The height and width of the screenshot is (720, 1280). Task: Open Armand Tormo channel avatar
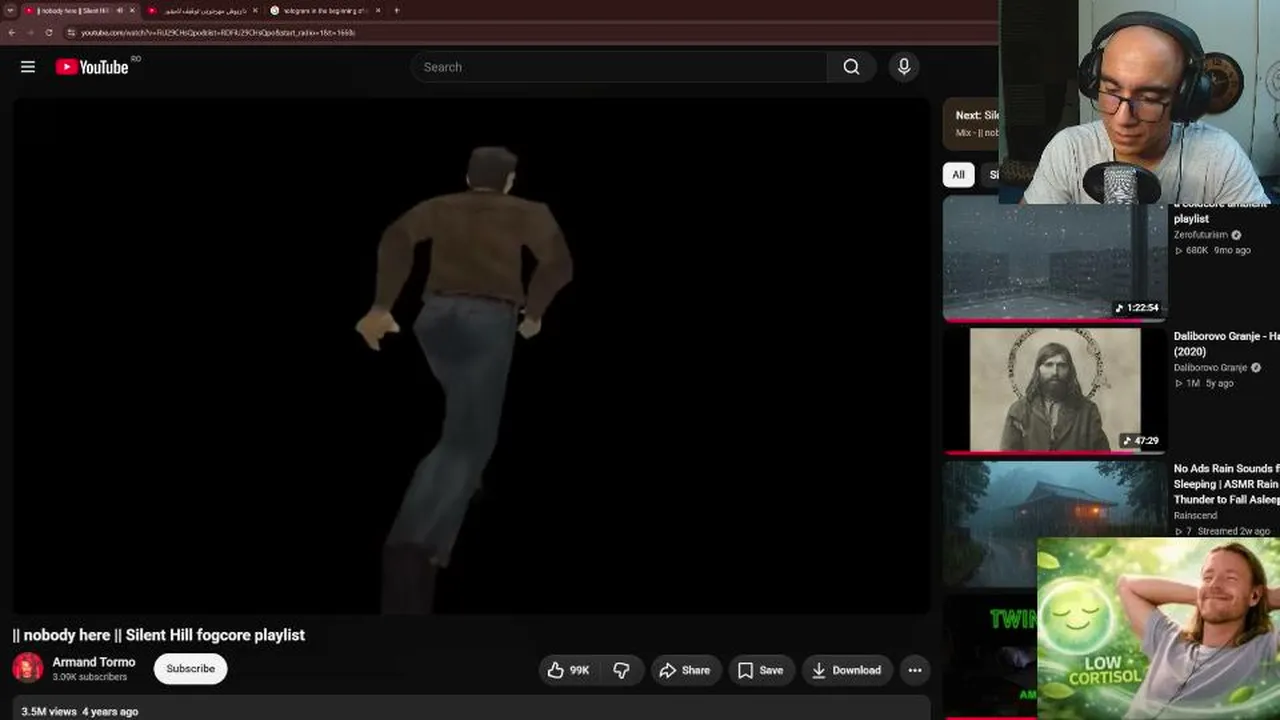click(28, 668)
